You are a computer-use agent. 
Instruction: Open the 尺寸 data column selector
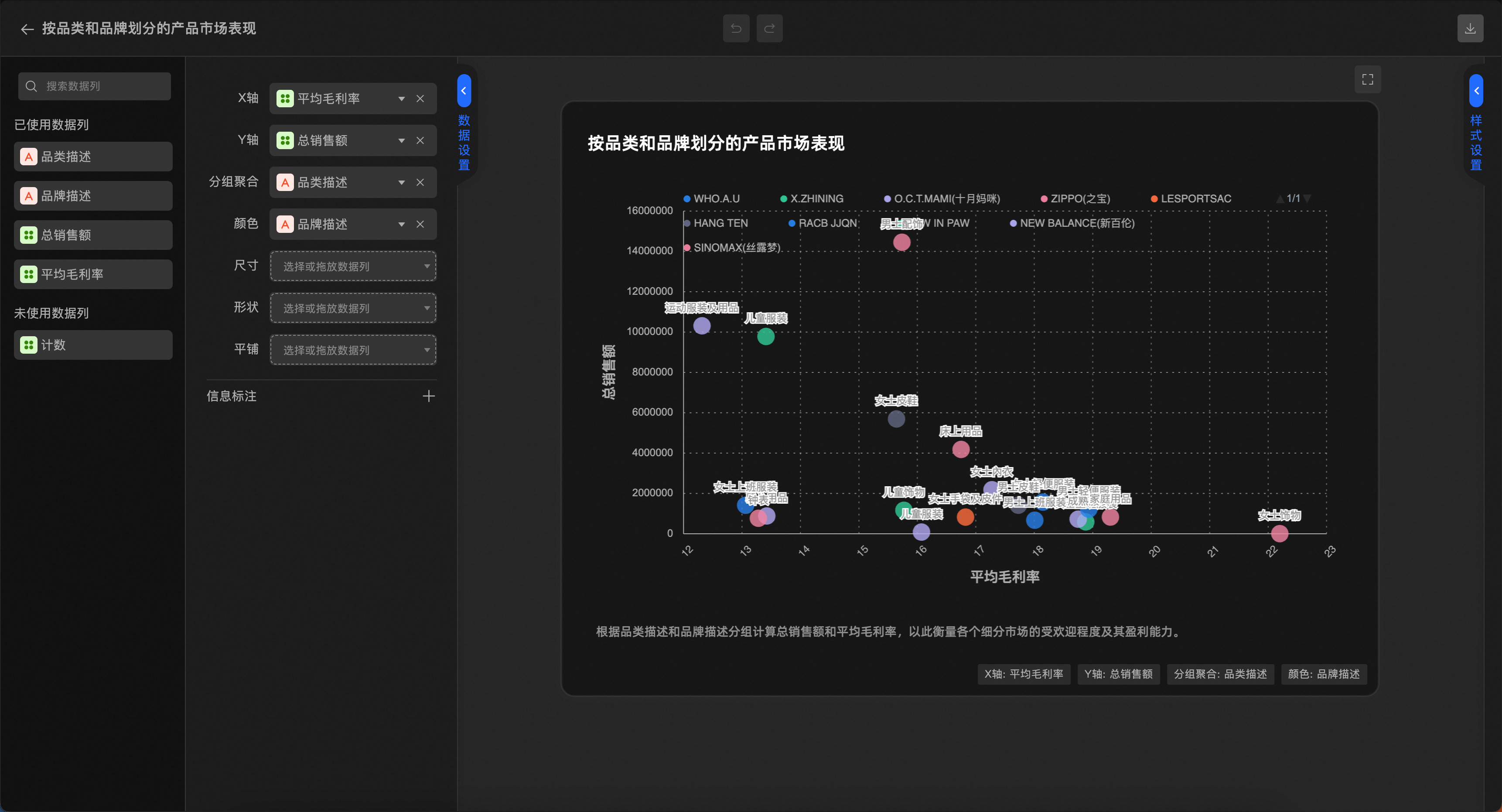[353, 266]
